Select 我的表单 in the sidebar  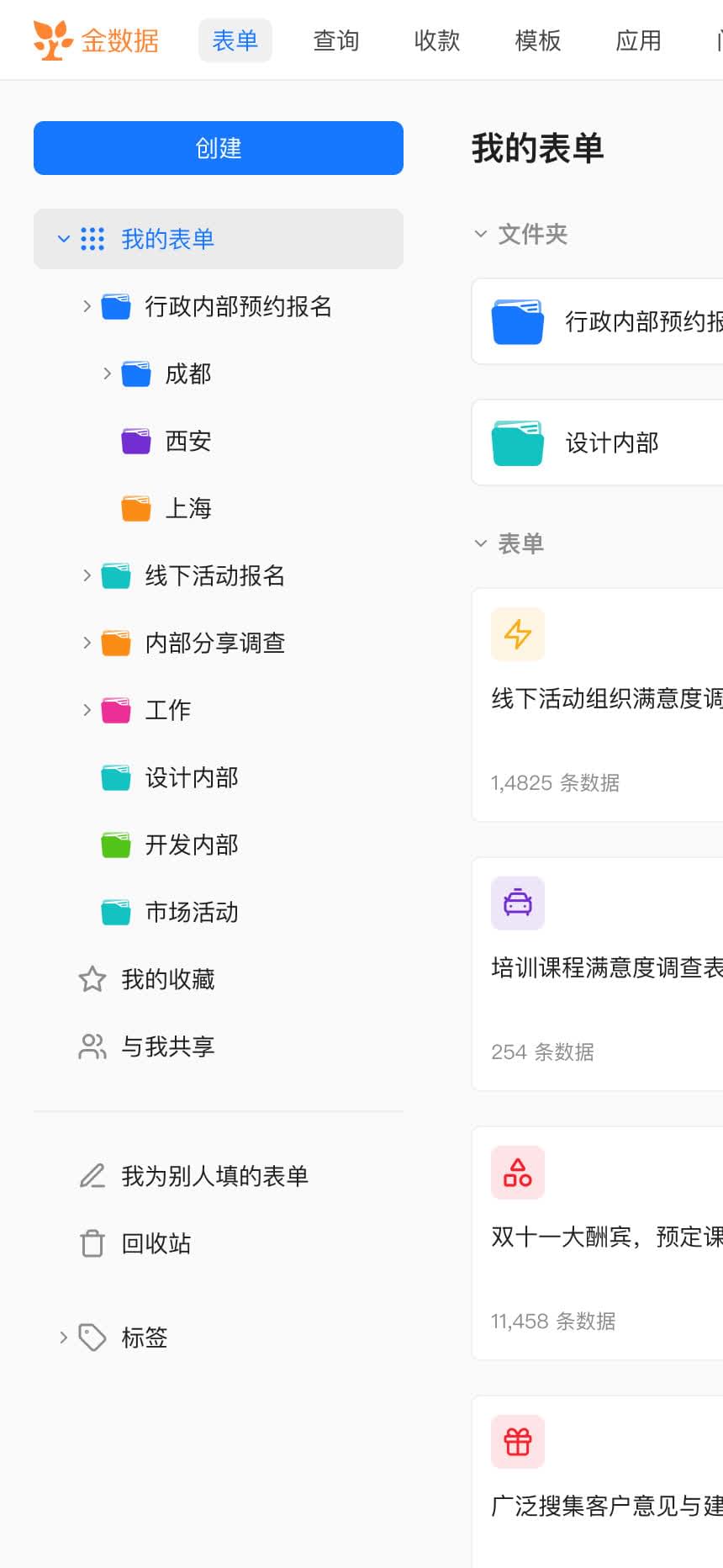point(219,239)
